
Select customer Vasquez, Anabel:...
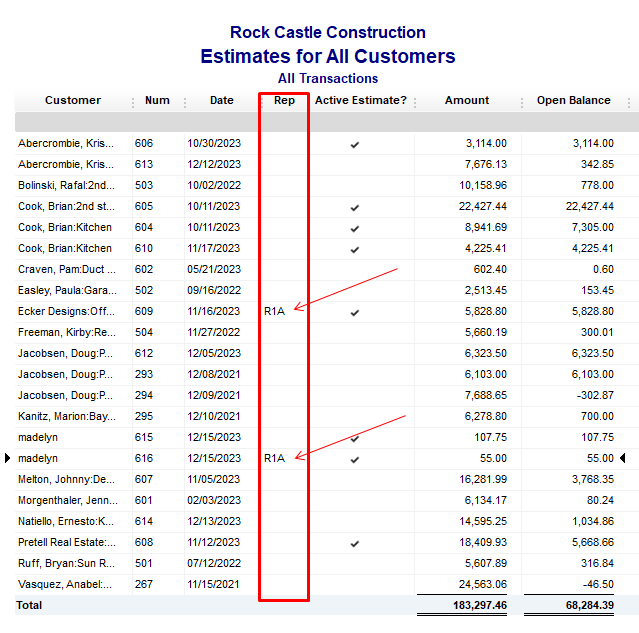click(65, 584)
